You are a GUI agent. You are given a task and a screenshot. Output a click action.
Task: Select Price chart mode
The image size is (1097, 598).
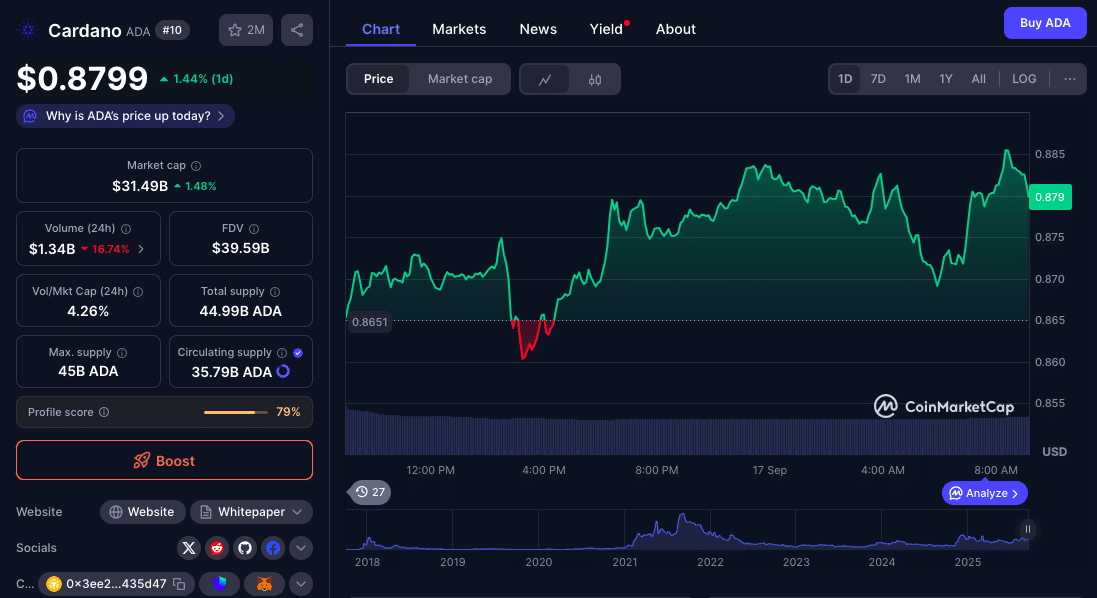pos(378,79)
